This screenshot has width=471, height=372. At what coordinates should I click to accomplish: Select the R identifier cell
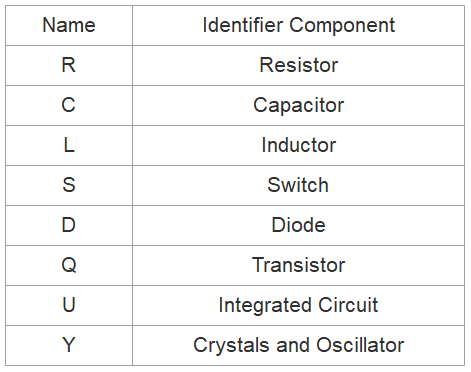point(69,65)
